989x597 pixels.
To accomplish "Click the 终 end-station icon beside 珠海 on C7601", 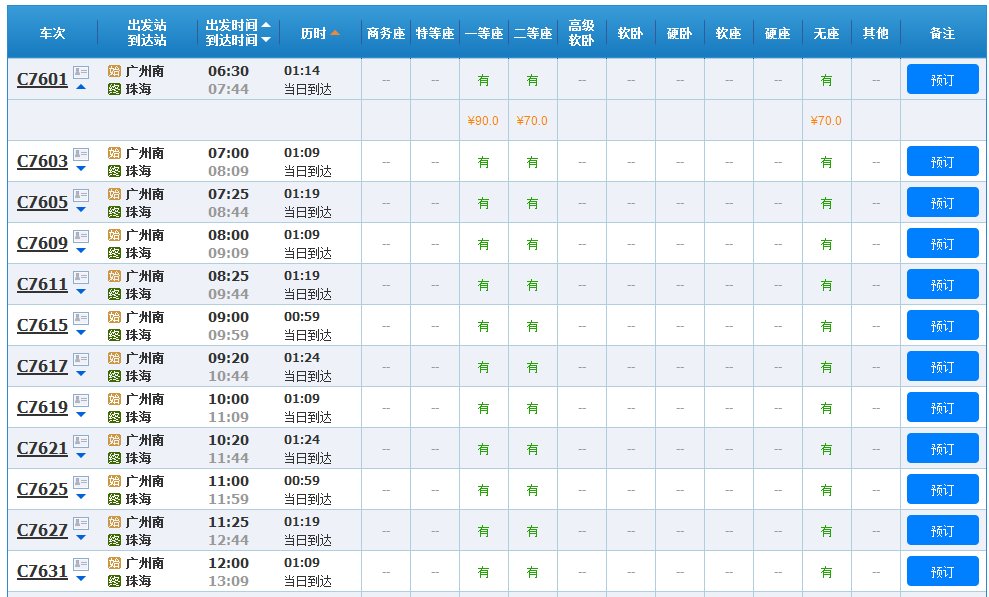I will click(x=113, y=87).
